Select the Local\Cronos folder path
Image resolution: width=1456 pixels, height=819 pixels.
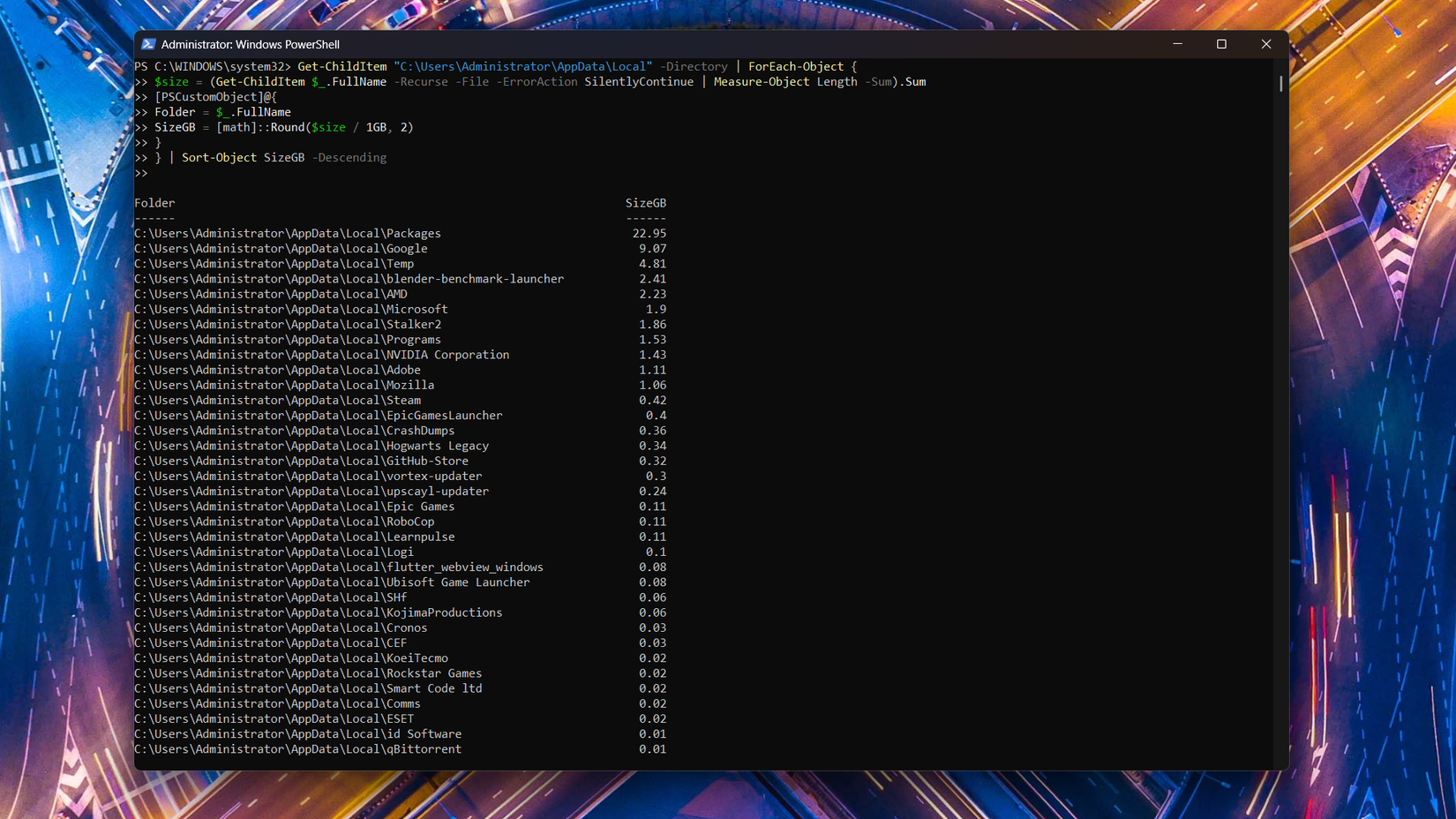(281, 628)
